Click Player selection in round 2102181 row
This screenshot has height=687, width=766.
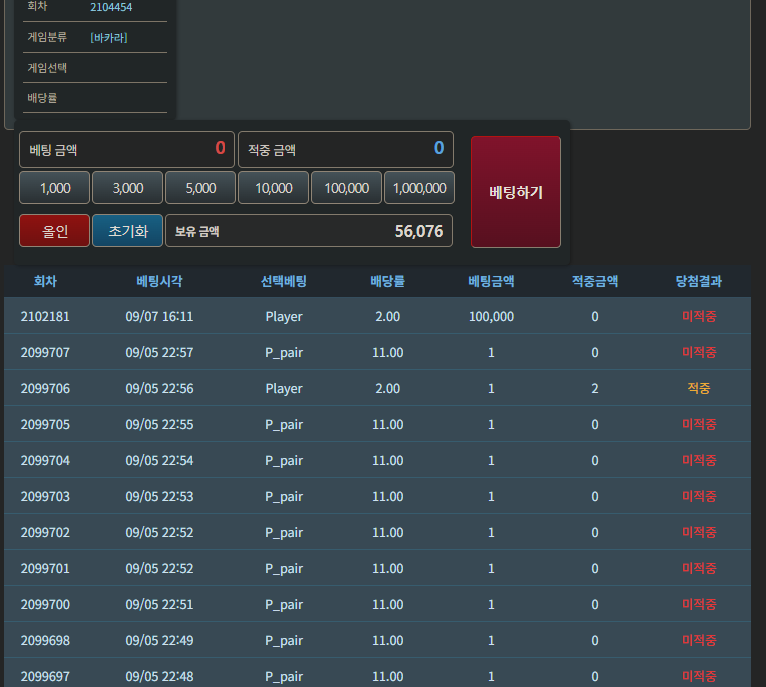[x=284, y=317]
